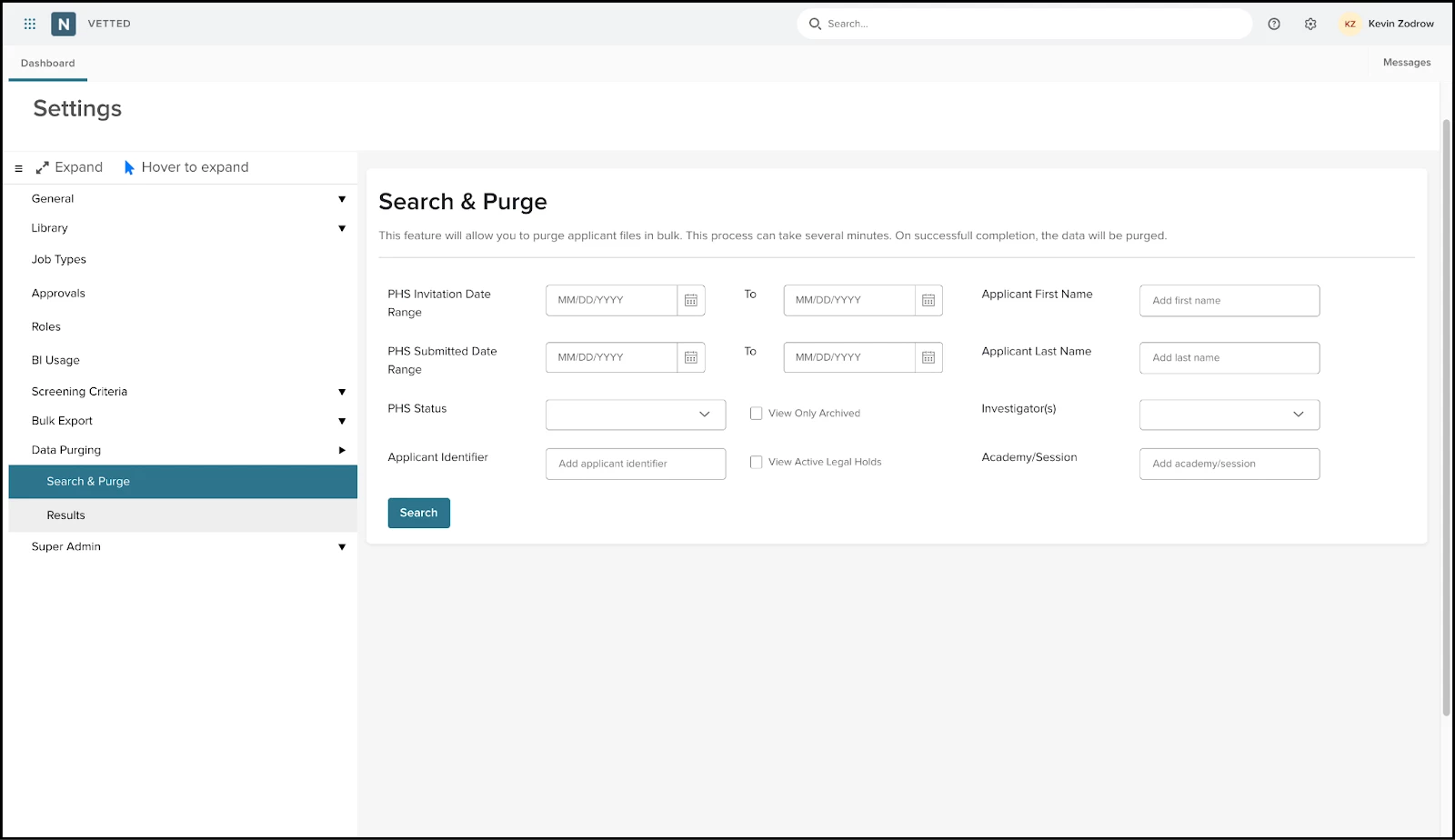Click the Super Admin label
Image resolution: width=1455 pixels, height=840 pixels.
click(66, 546)
